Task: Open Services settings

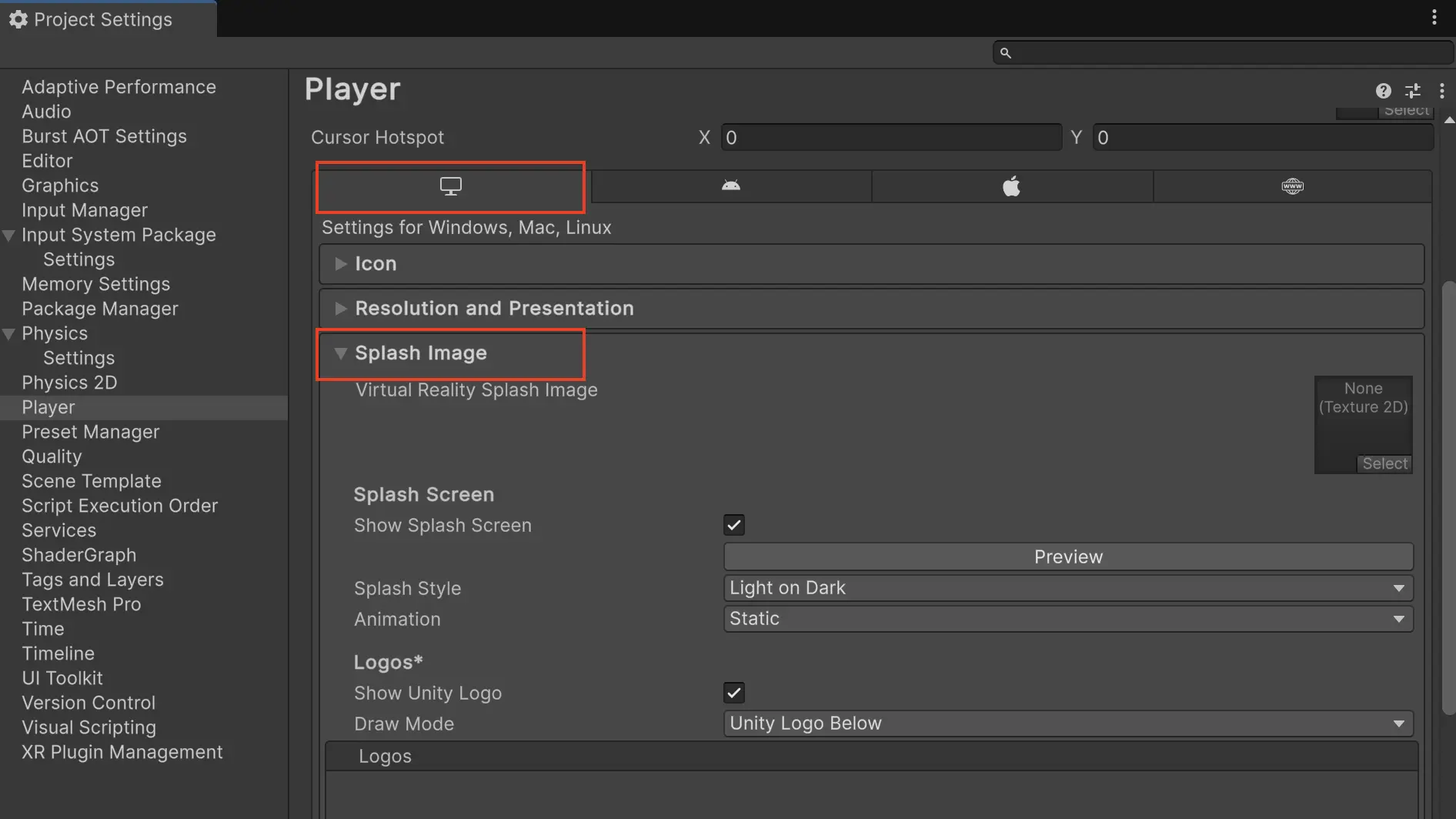Action: [58, 530]
